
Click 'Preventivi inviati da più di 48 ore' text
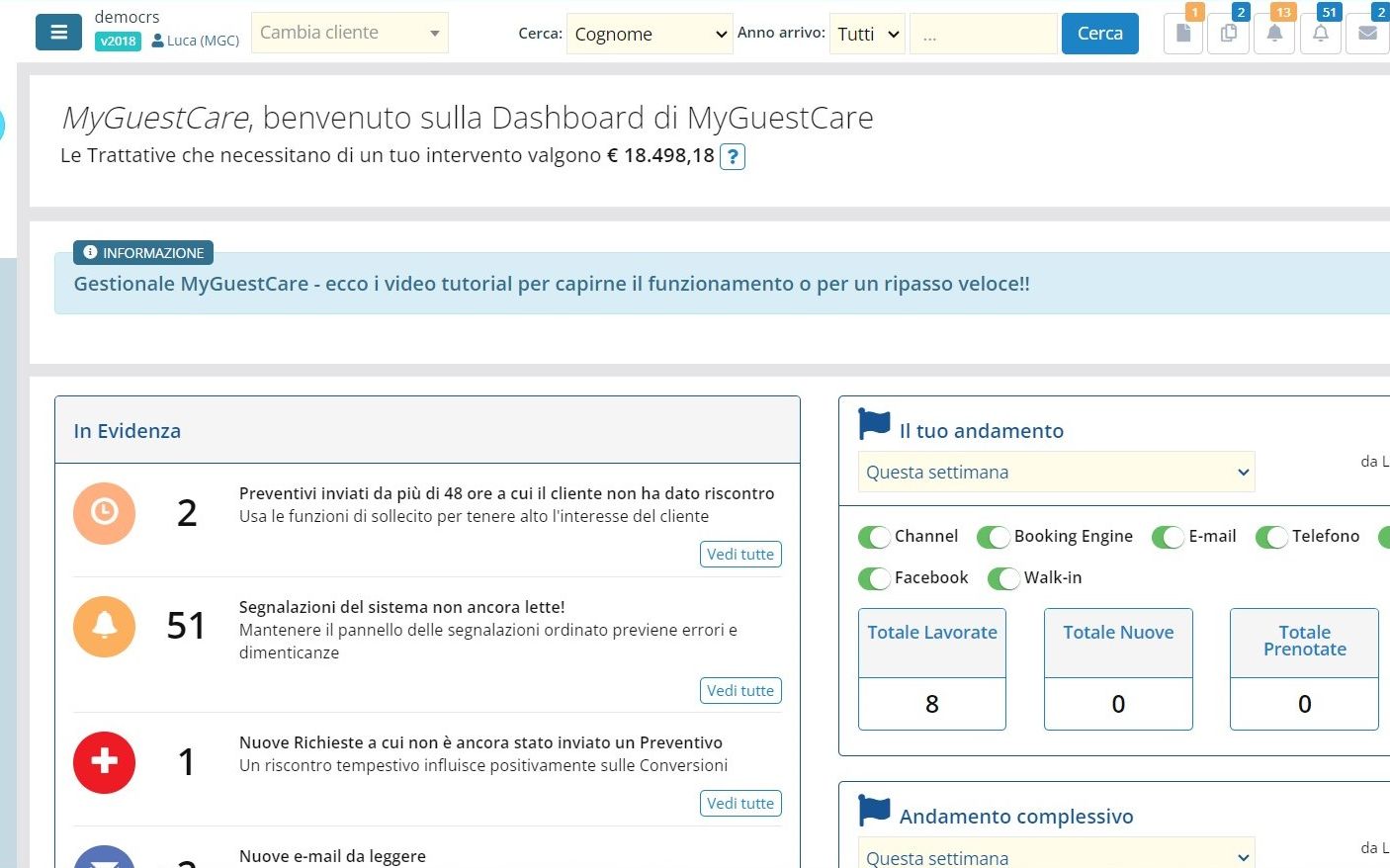point(507,493)
